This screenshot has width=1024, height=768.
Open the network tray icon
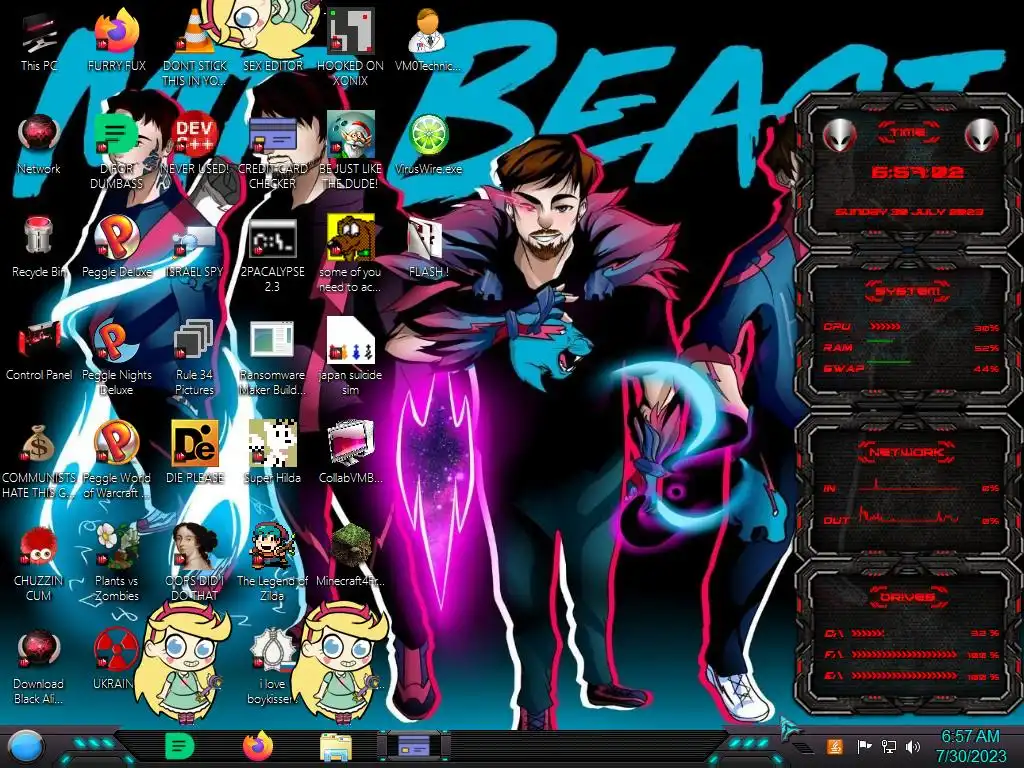[889, 746]
